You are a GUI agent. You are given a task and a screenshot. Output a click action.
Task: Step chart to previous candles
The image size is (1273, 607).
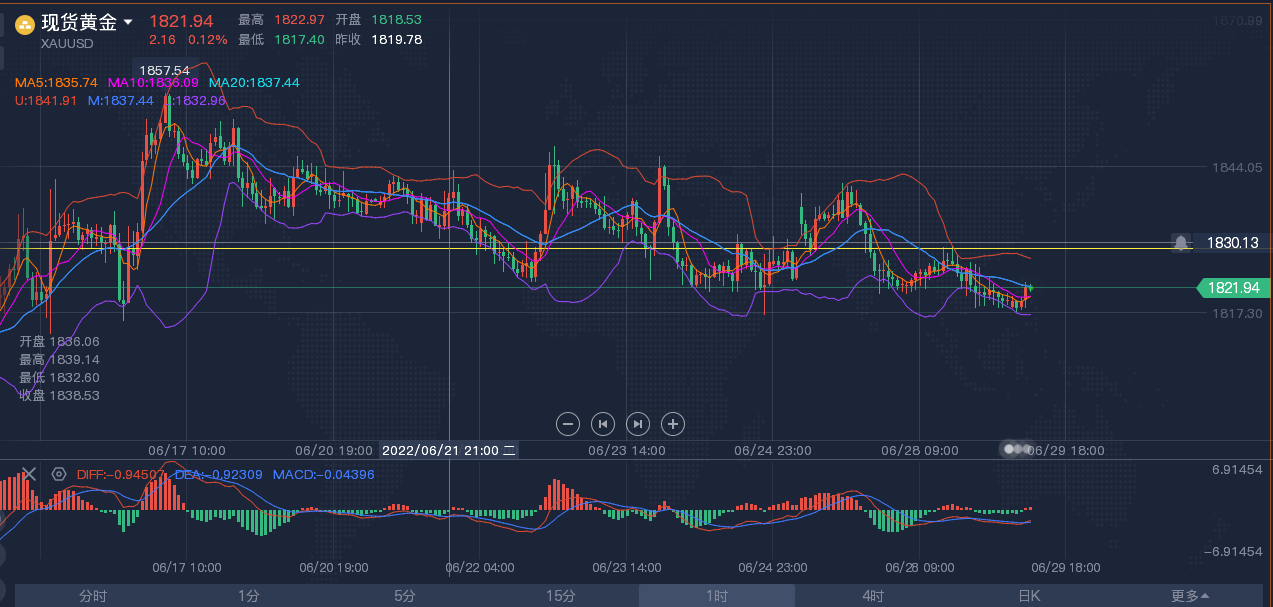pos(603,424)
